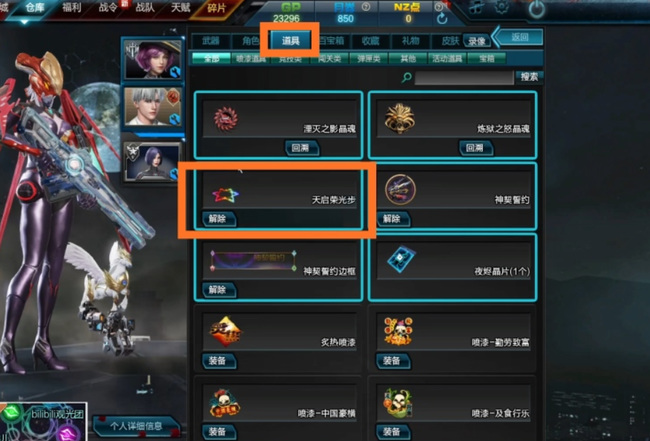
Task: Select the purple-haired character portrait
Action: [153, 60]
